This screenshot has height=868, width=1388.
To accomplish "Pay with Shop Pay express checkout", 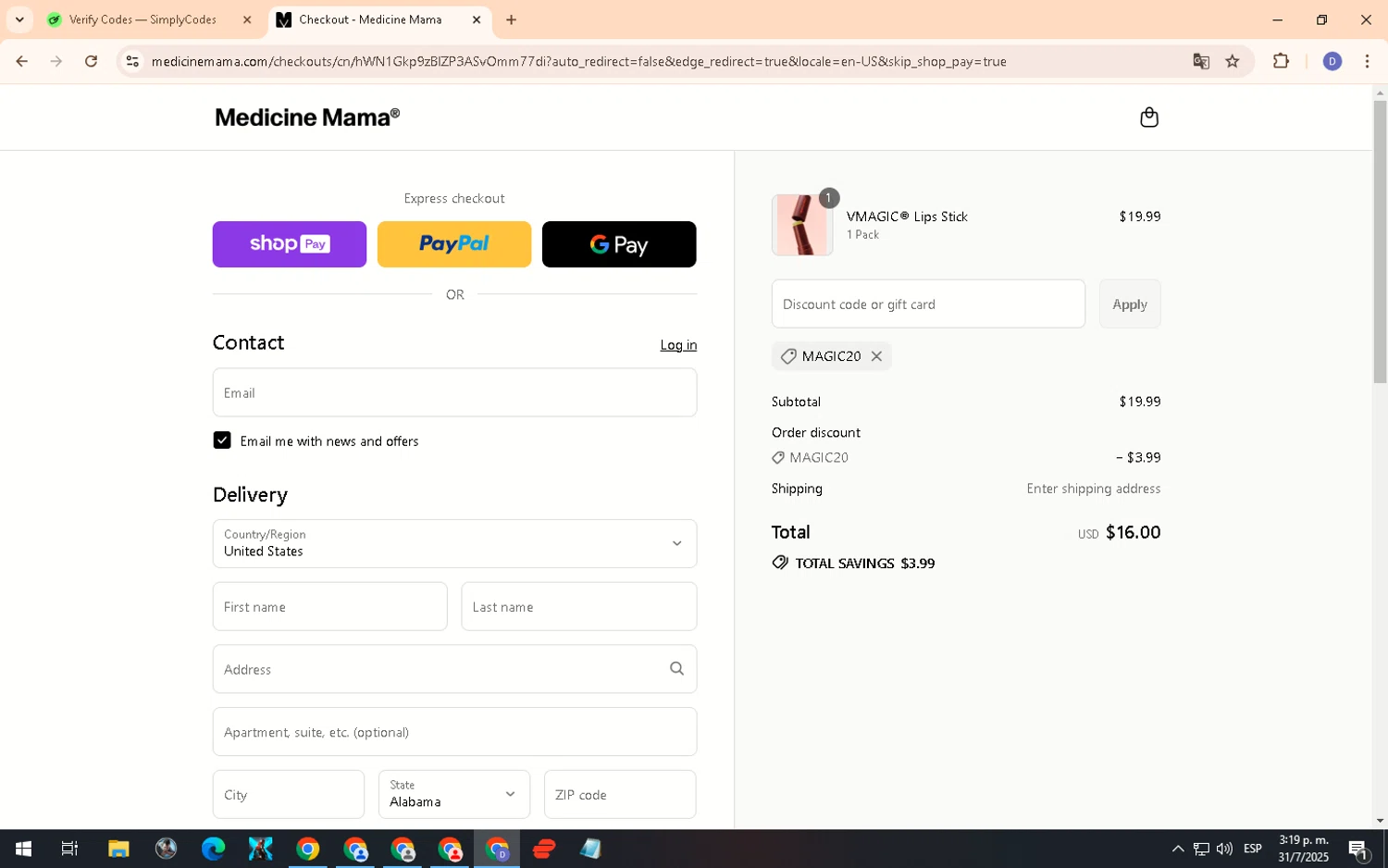I will click(290, 244).
